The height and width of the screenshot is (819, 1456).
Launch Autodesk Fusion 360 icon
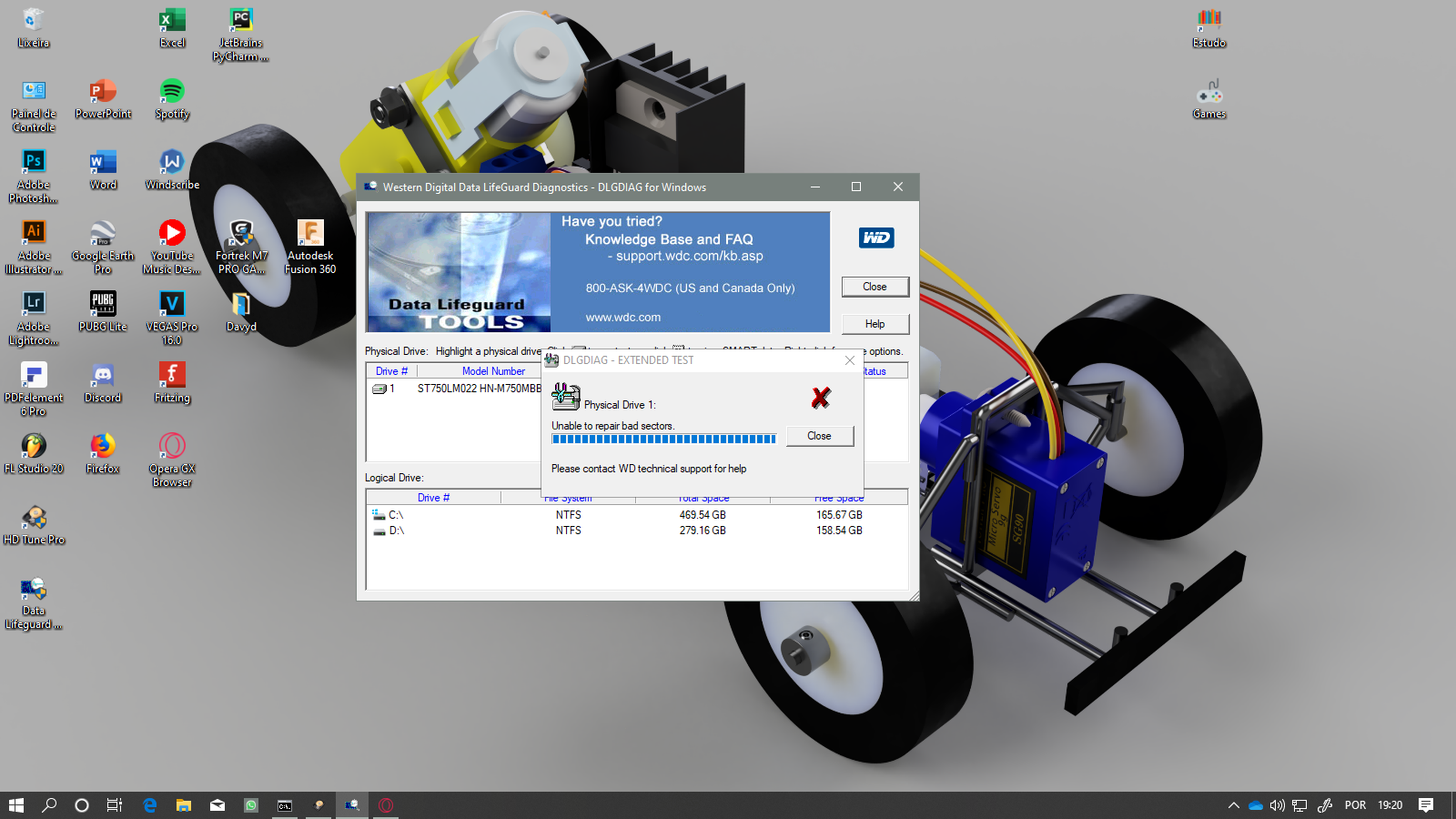(310, 248)
